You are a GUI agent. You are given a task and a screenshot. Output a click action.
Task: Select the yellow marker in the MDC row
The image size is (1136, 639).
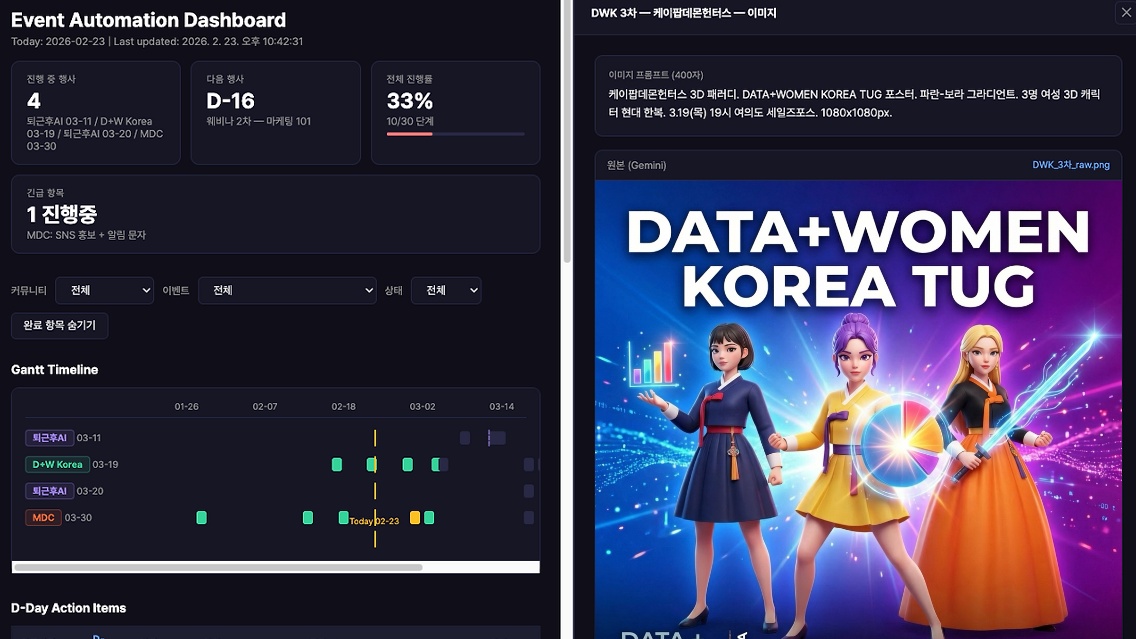tap(414, 517)
